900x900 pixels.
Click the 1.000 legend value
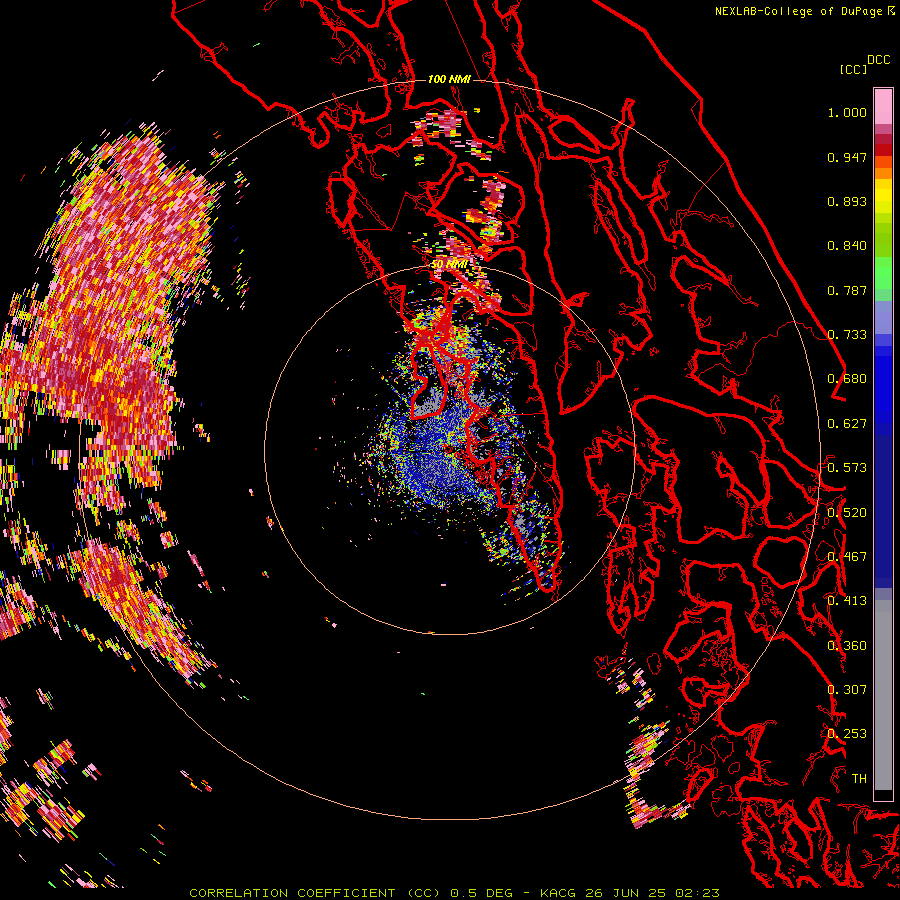847,112
